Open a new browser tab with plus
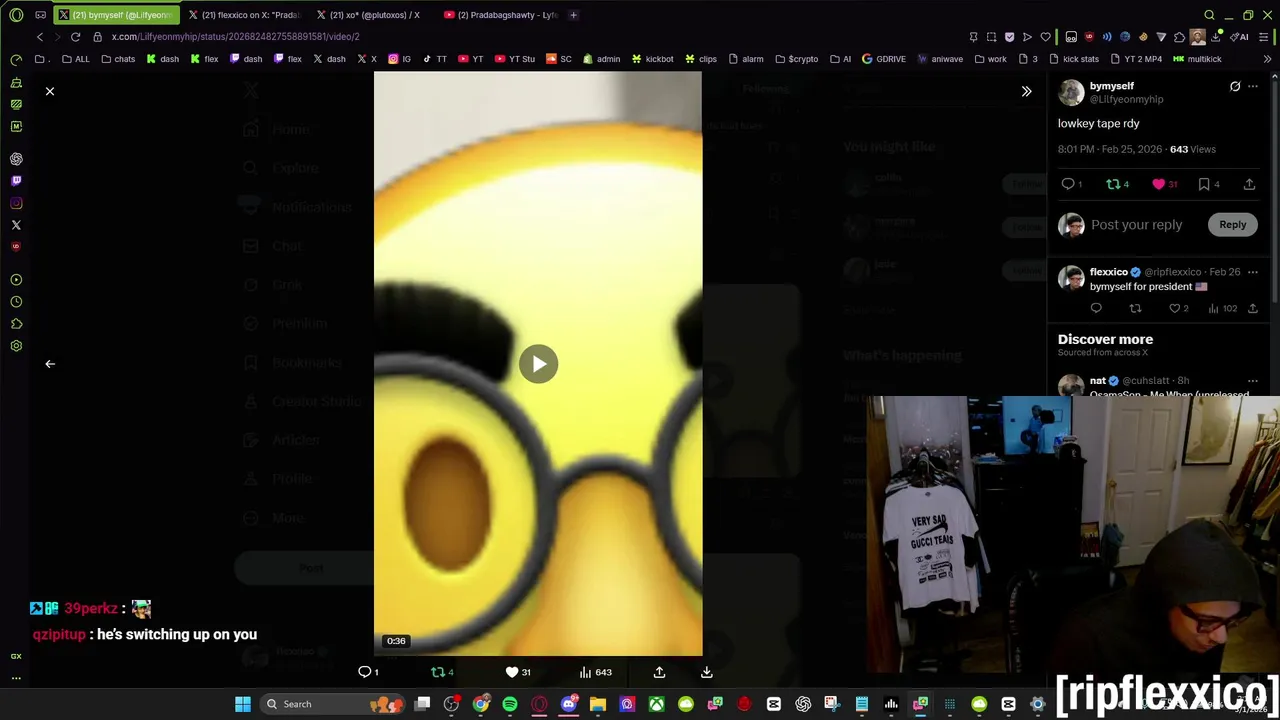The width and height of the screenshot is (1280, 720). (x=573, y=15)
